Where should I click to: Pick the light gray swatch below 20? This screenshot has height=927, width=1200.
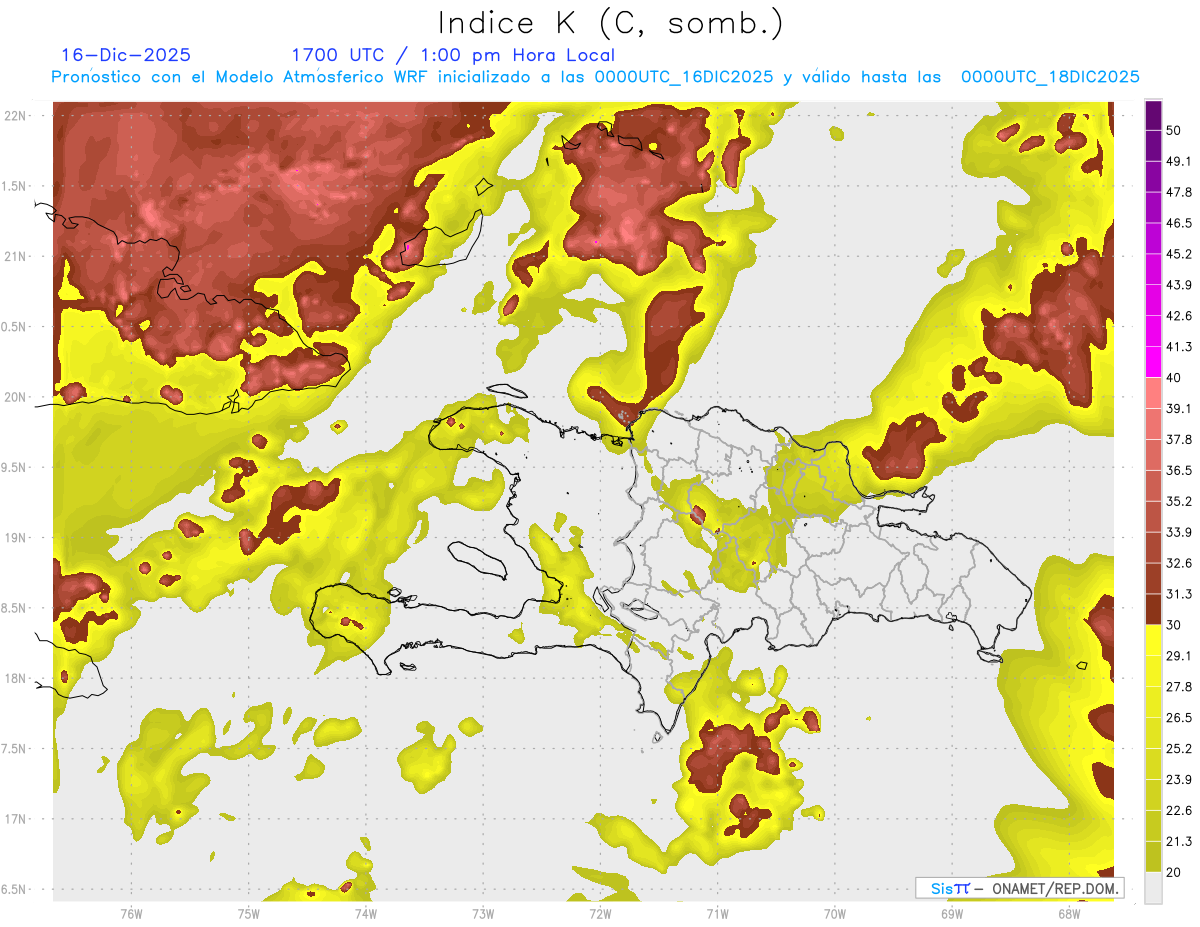[x=1153, y=888]
